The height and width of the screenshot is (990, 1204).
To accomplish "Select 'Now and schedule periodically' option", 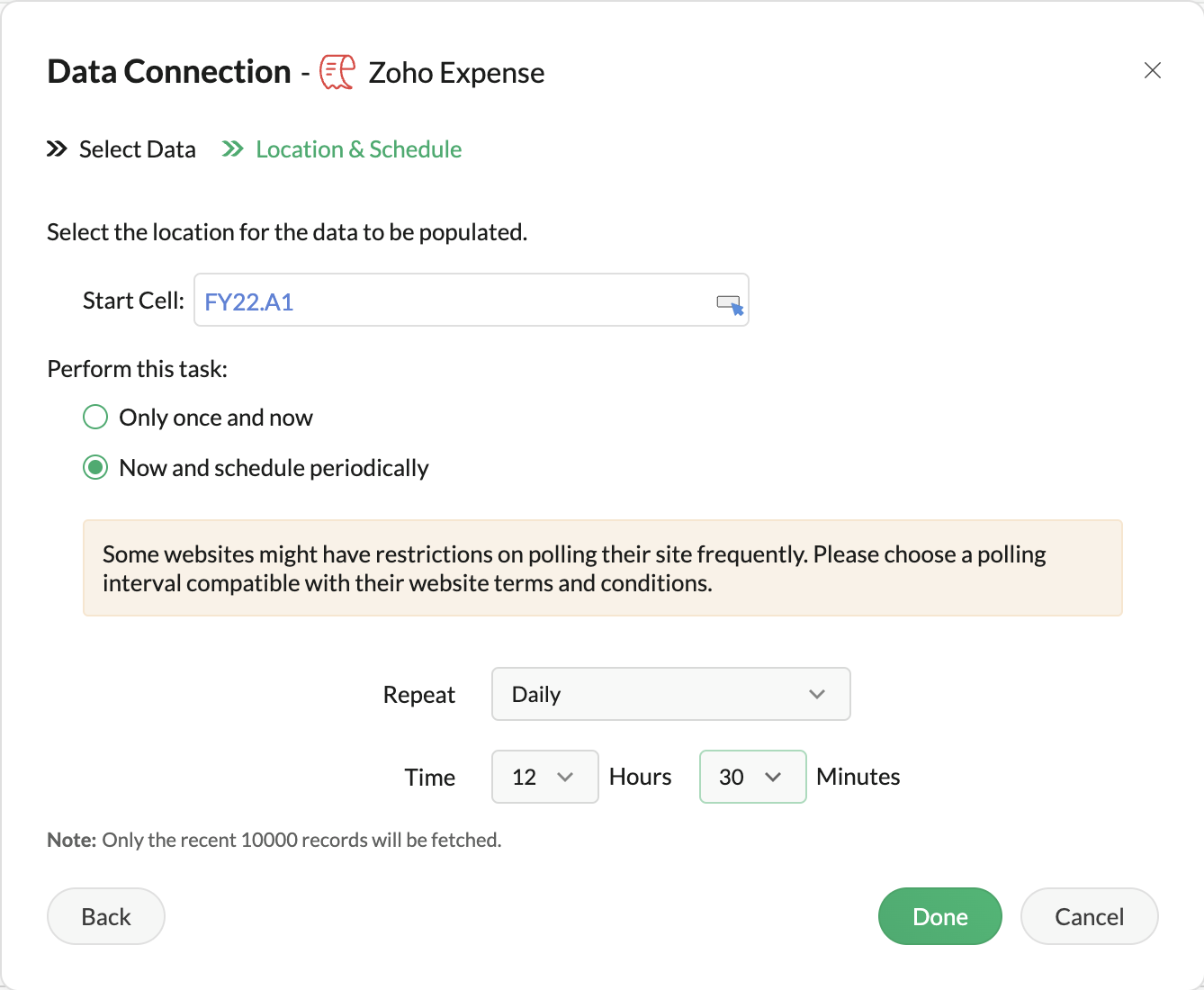I will (95, 468).
